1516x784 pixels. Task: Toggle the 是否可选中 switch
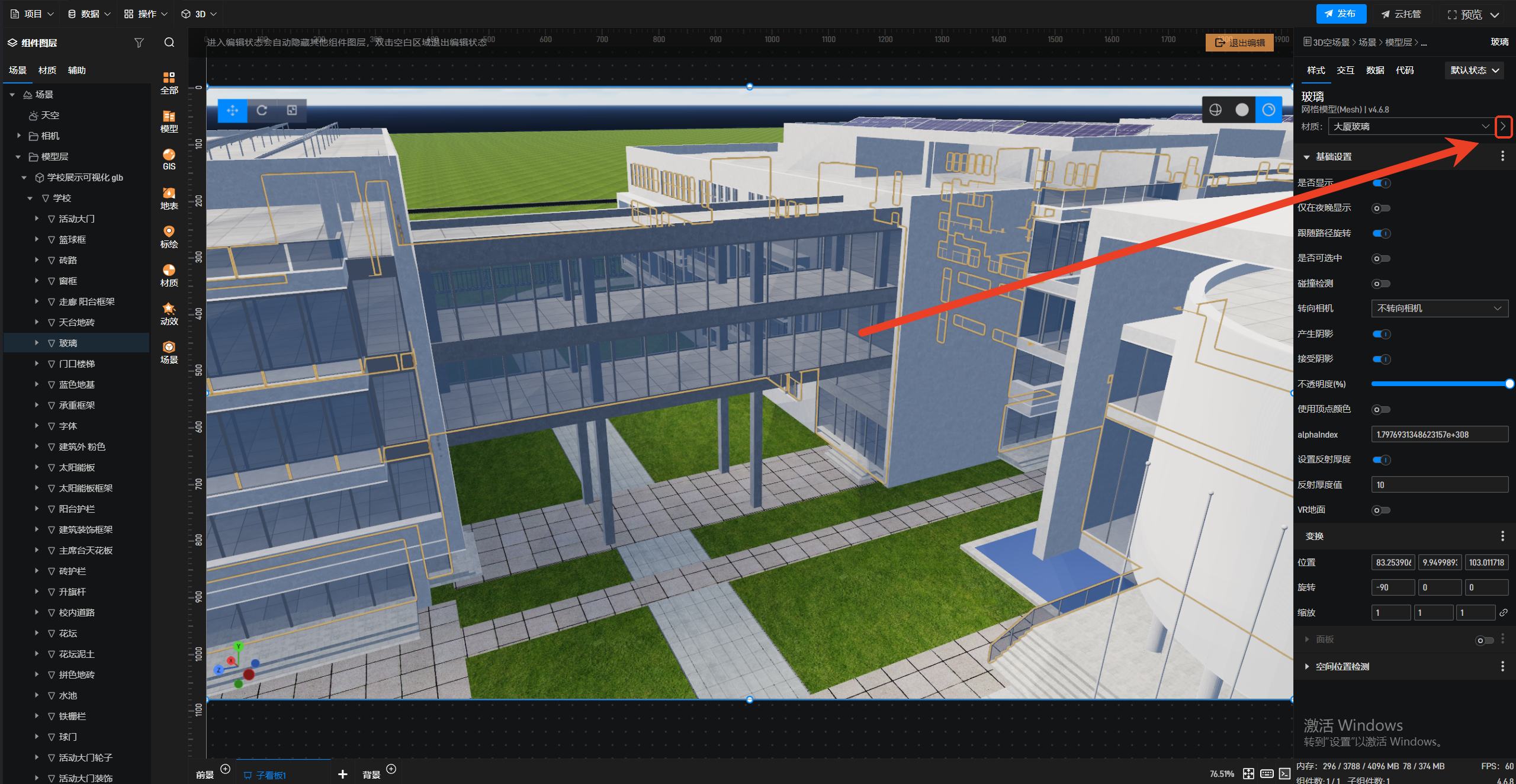1381,259
